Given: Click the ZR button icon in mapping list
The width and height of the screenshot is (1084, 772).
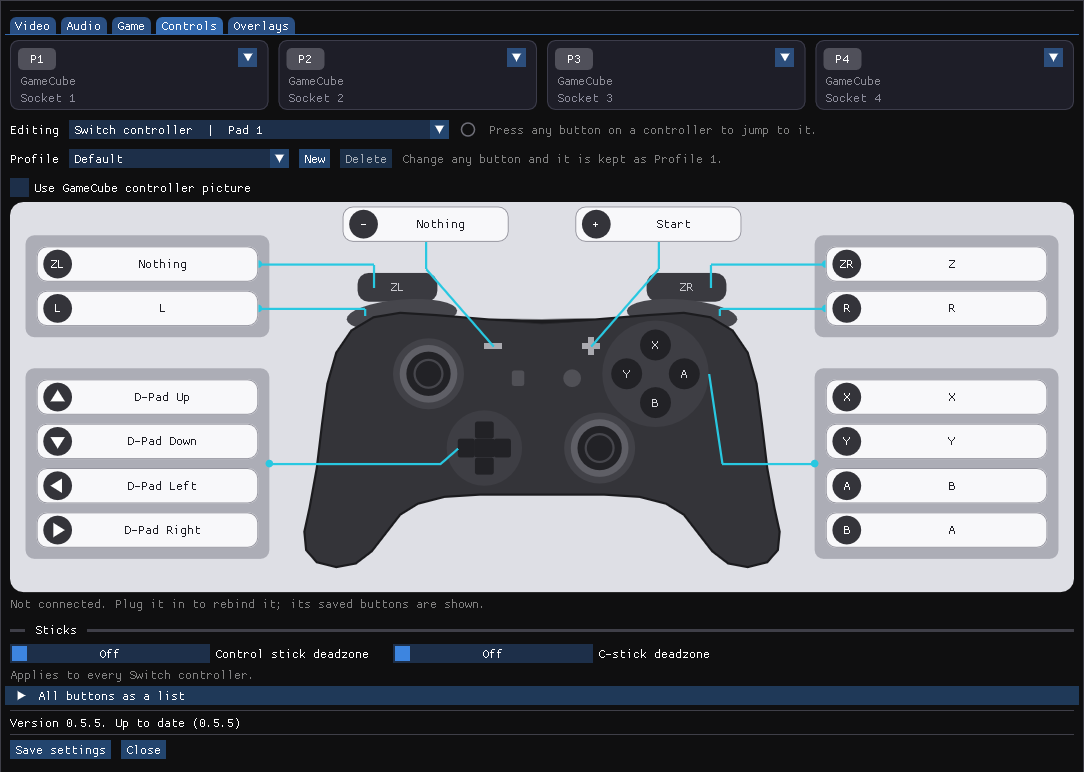Looking at the screenshot, I should (x=846, y=264).
